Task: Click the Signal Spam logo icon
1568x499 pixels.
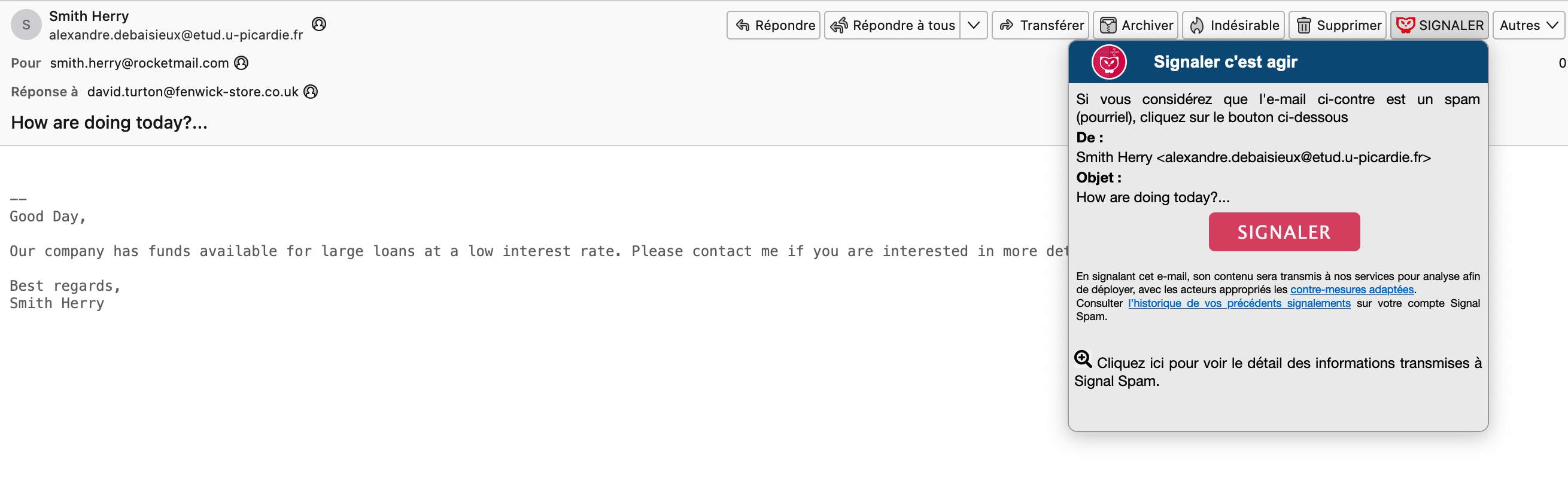Action: coord(1109,62)
